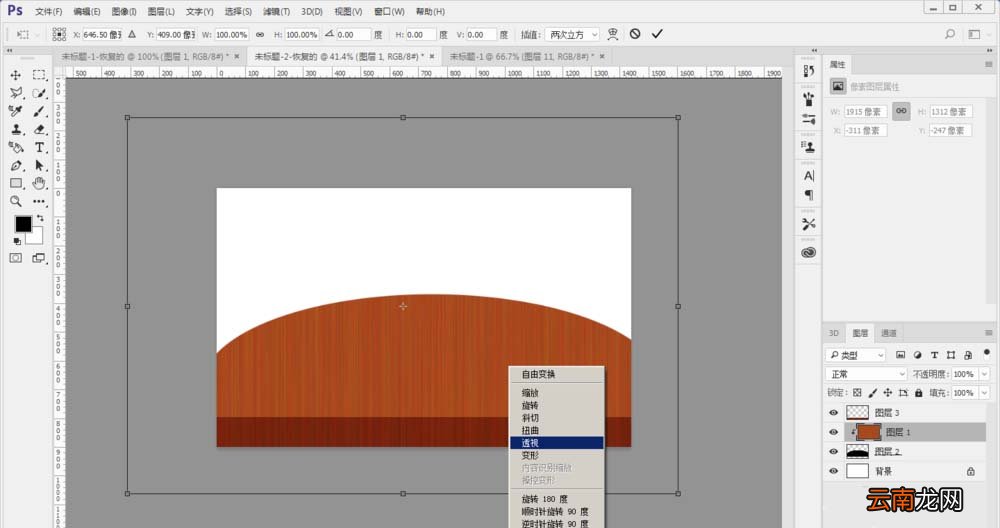Commit transform with the checkmark icon

click(657, 34)
